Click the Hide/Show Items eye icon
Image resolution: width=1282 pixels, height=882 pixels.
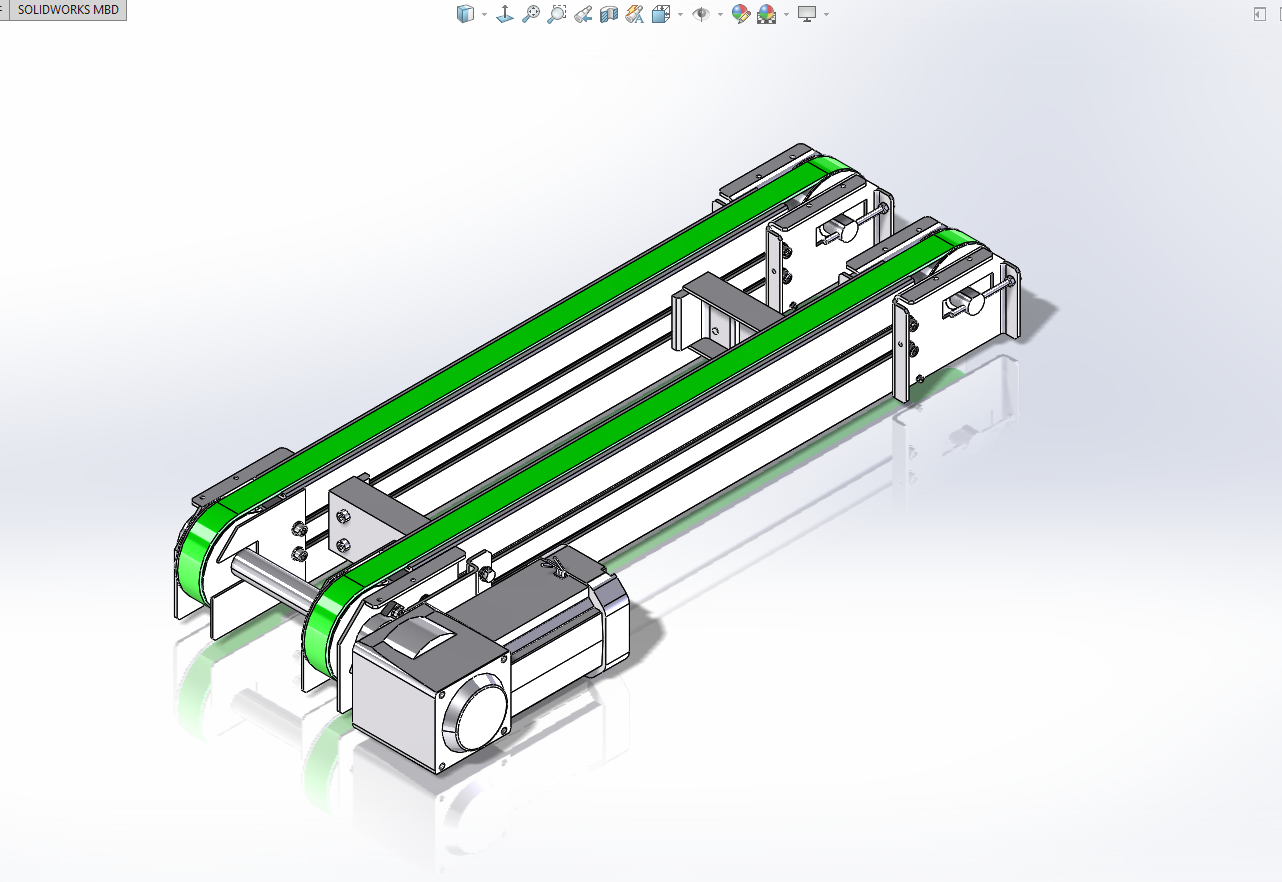pos(701,14)
